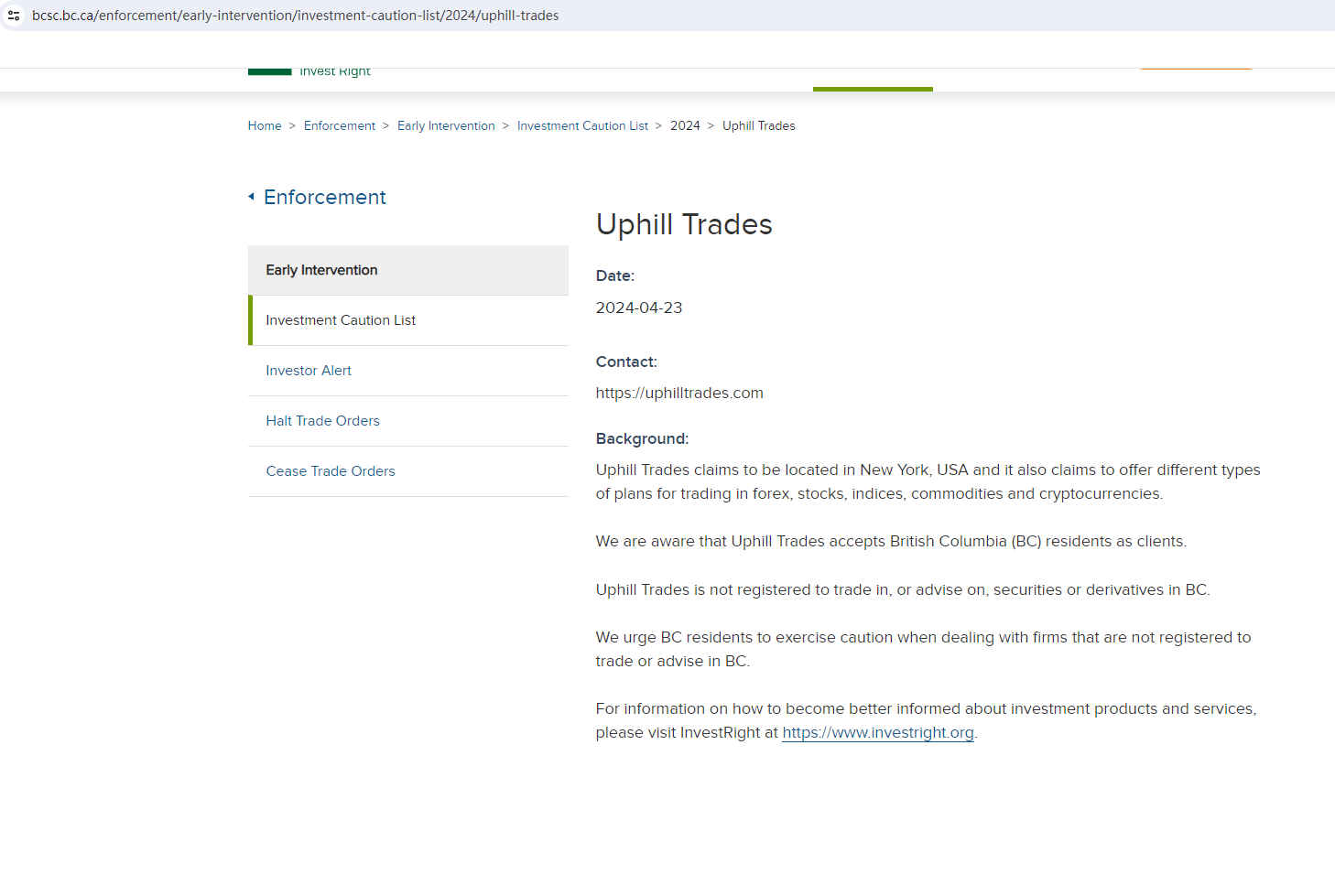This screenshot has height=896, width=1335.
Task: Open Enforcement breadcrumb link
Action: pyautogui.click(x=340, y=126)
